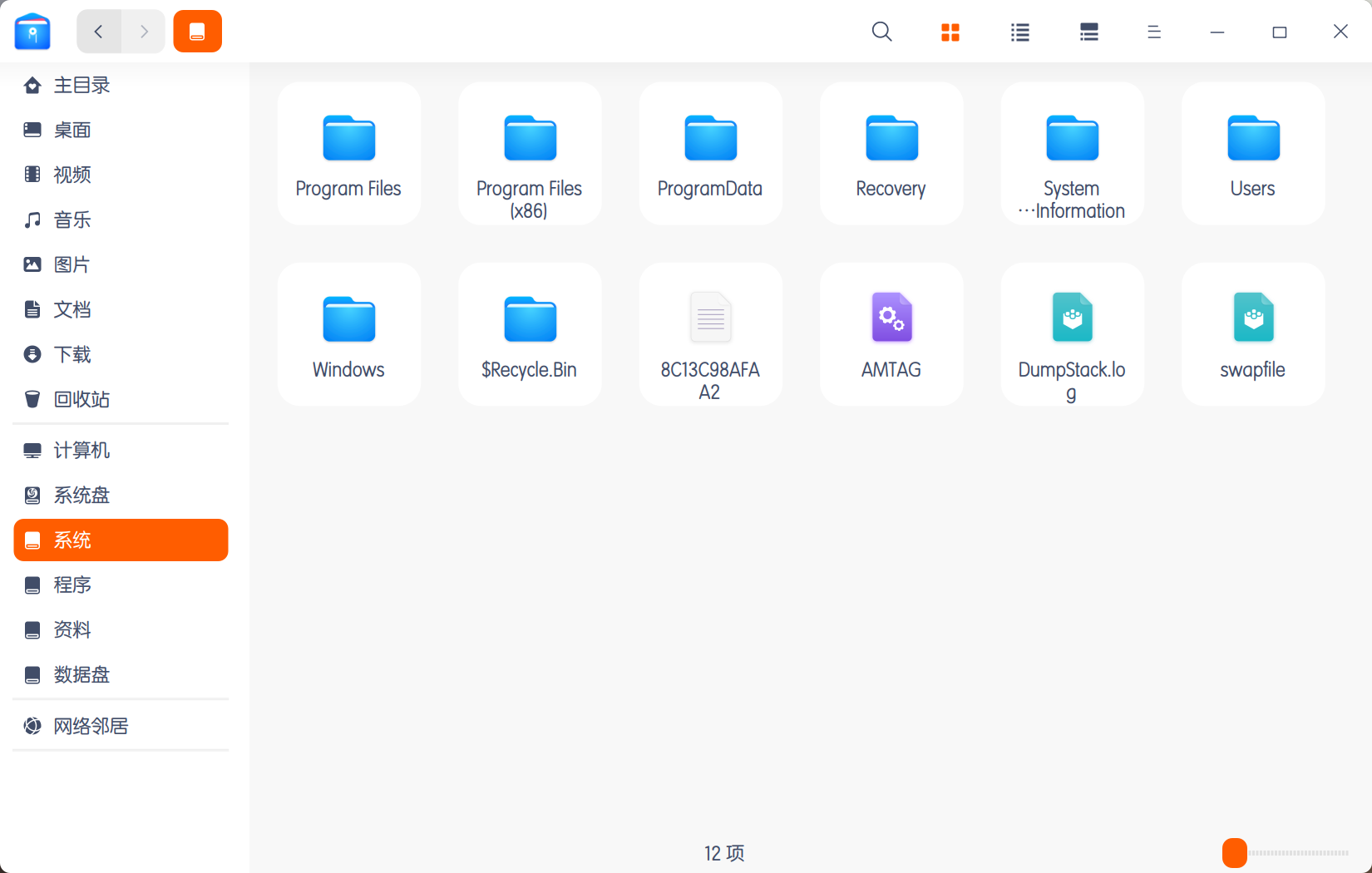Select the DumpStack.log file

[x=1072, y=334]
